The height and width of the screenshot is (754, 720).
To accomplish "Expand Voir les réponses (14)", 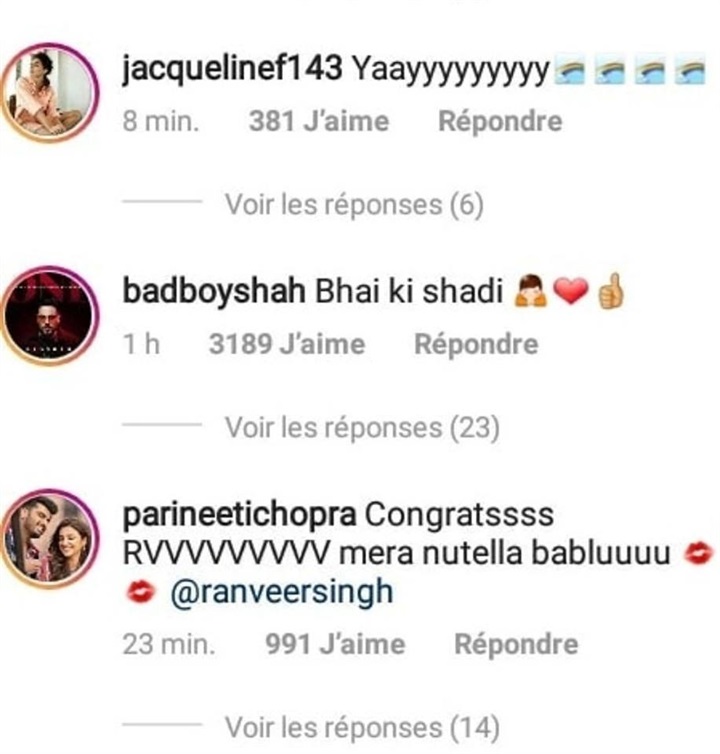I will [363, 728].
